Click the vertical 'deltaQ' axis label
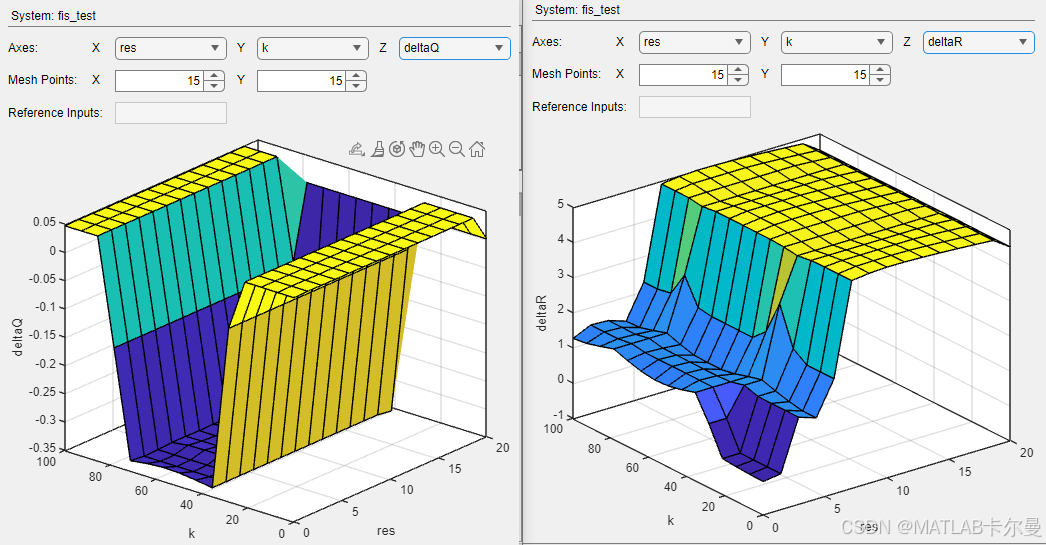 [17, 337]
